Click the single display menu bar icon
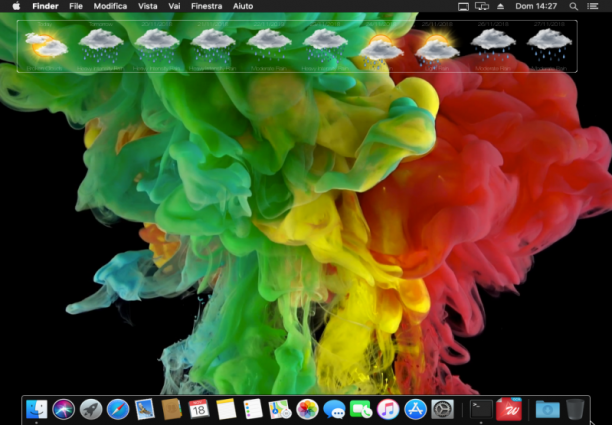The width and height of the screenshot is (612, 425). (463, 6)
